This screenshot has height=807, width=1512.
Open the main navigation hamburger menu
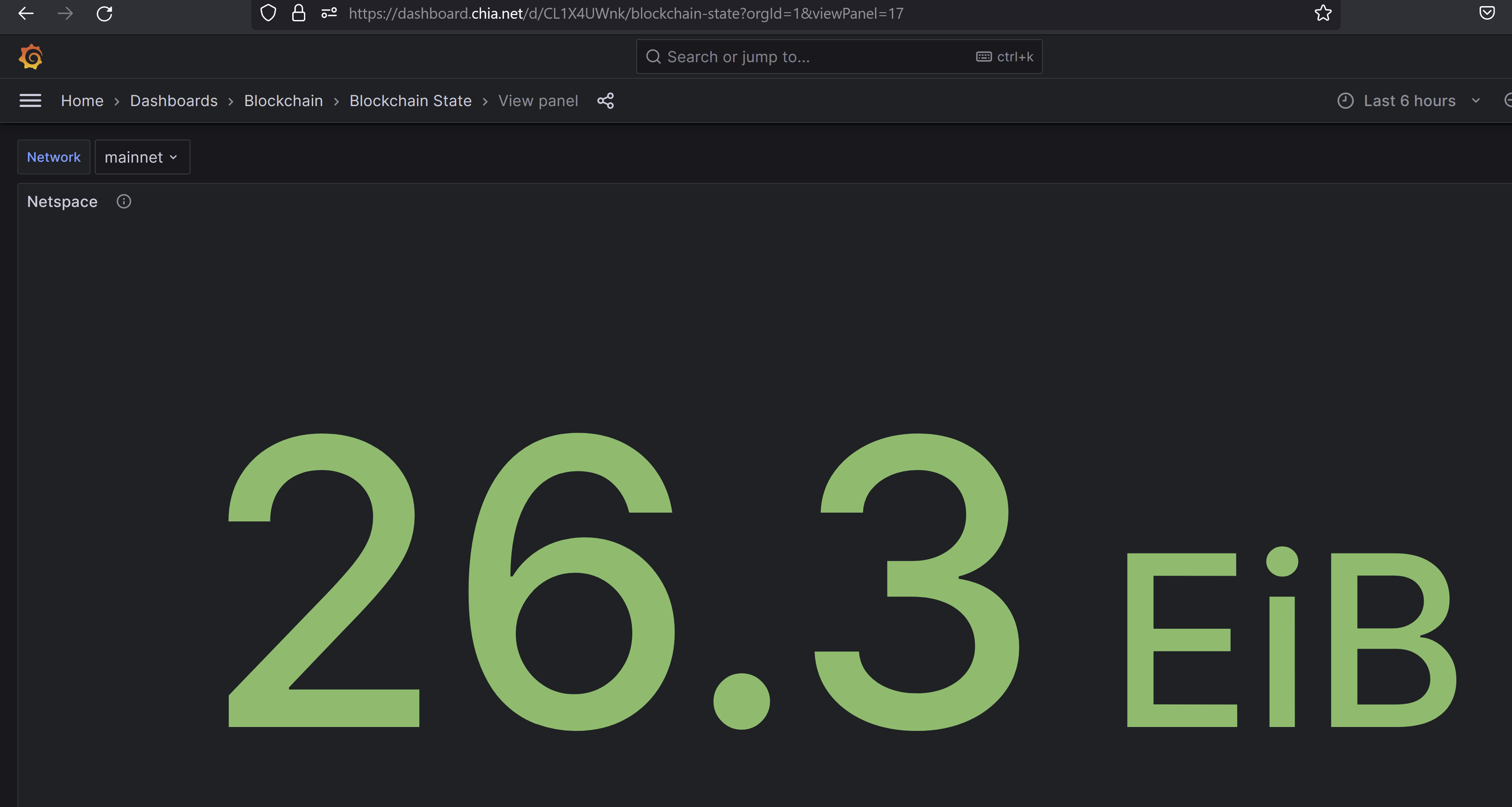pos(30,100)
